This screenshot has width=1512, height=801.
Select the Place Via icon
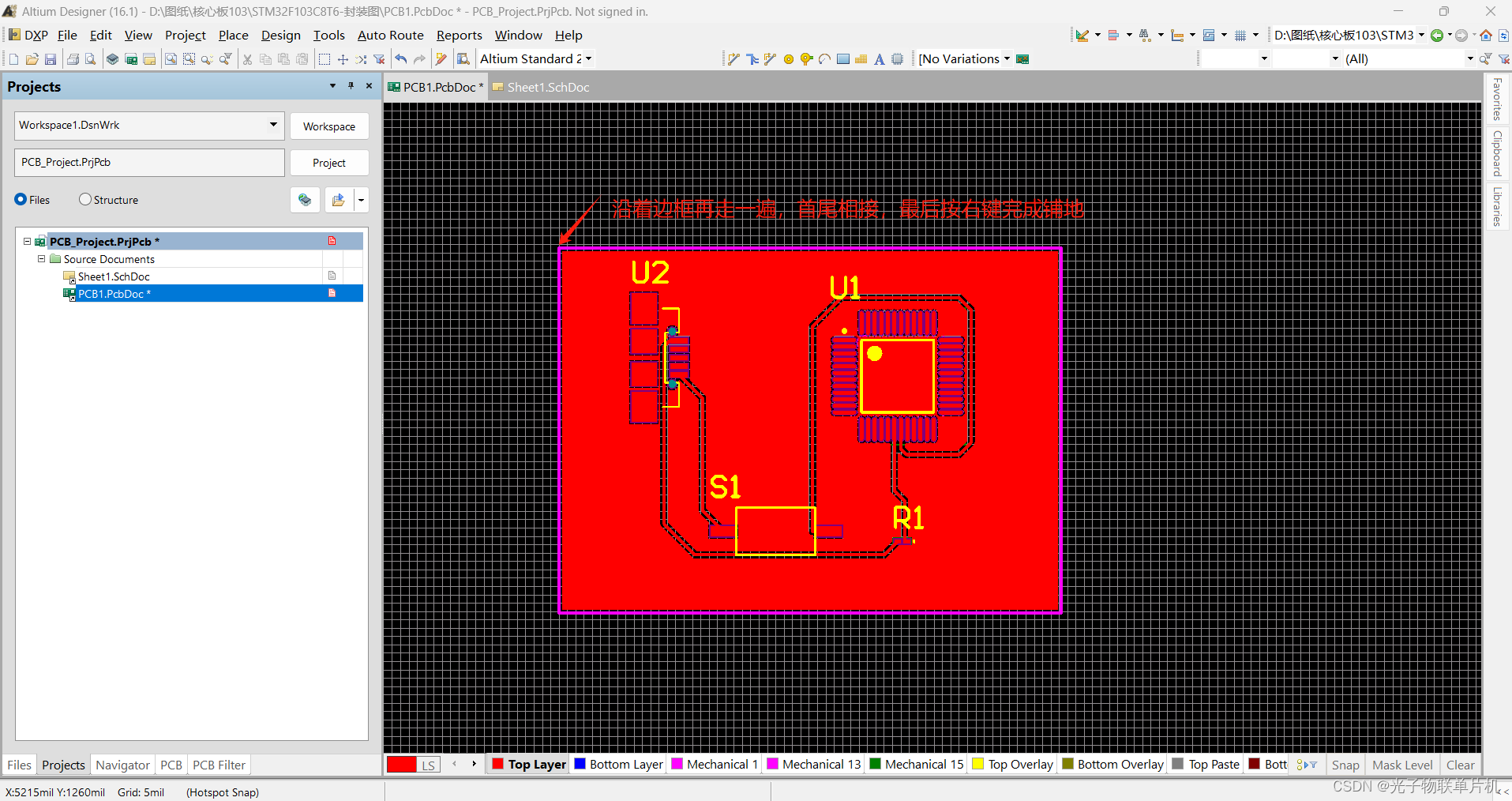pos(806,59)
